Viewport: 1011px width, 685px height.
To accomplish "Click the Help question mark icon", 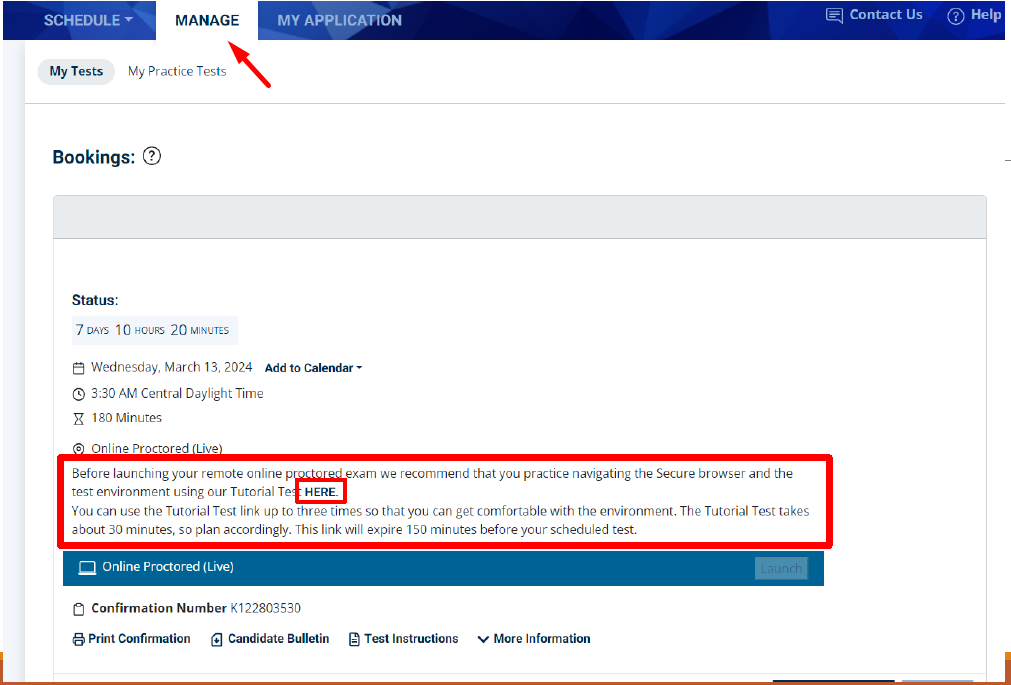I will pyautogui.click(x=955, y=16).
